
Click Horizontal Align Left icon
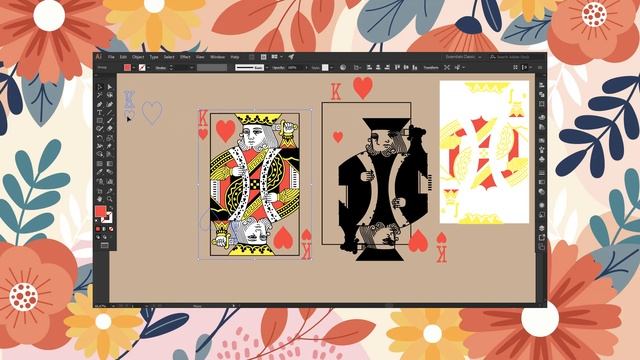[369, 67]
